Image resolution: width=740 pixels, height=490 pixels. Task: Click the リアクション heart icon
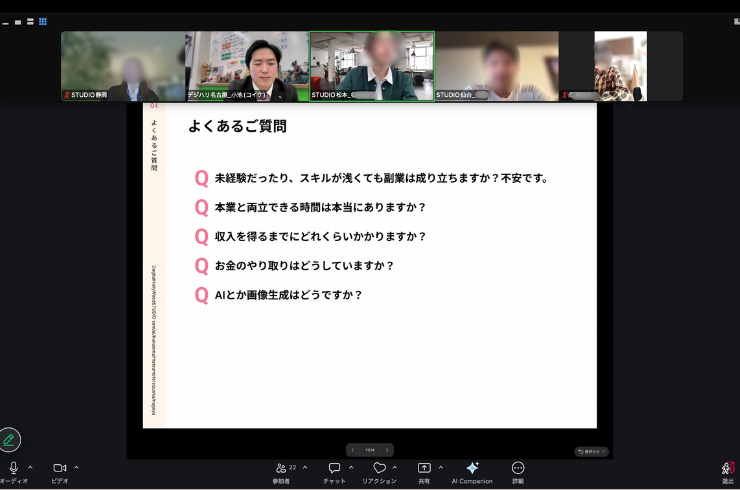click(379, 468)
